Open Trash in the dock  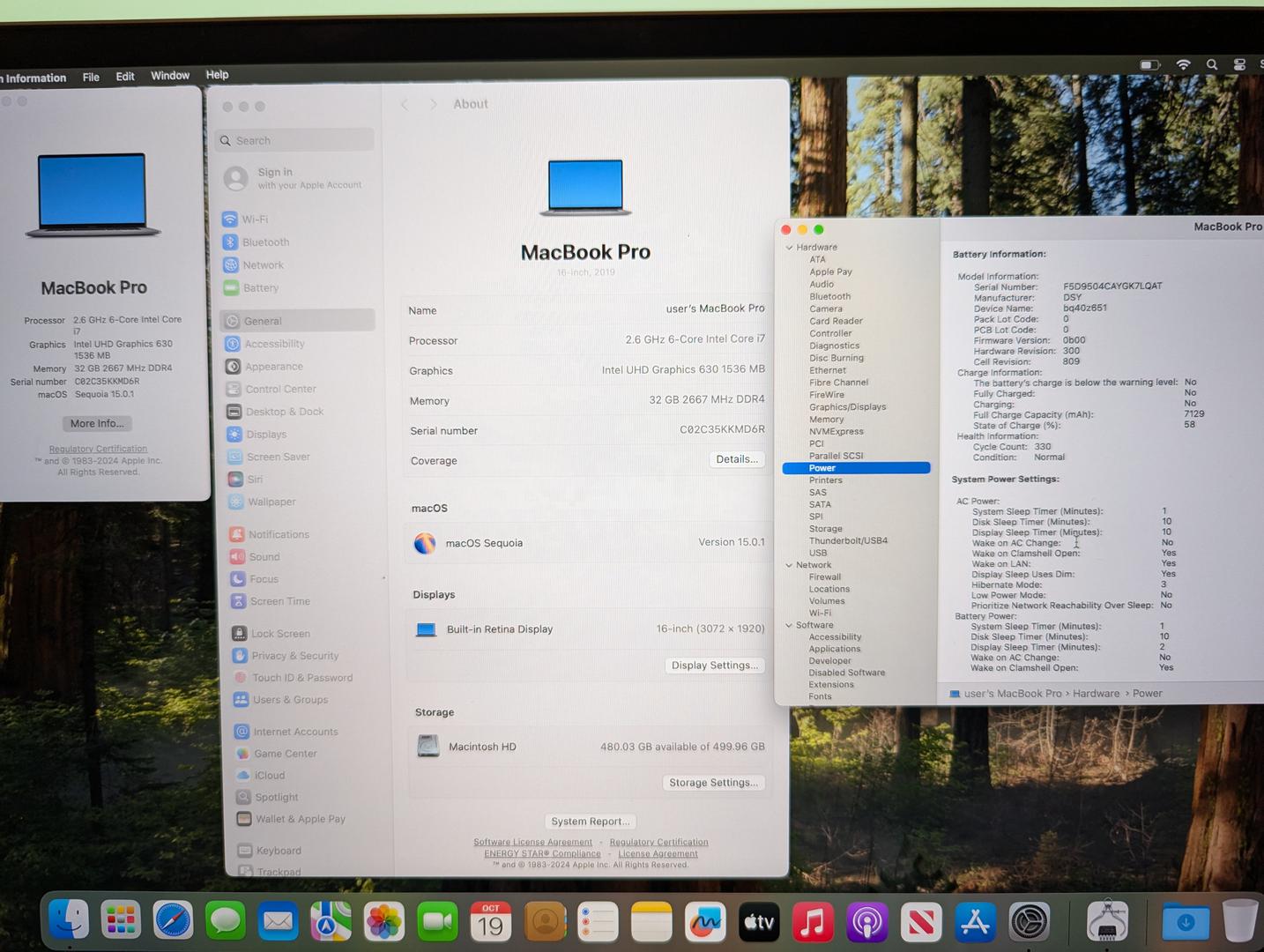pos(1240,920)
